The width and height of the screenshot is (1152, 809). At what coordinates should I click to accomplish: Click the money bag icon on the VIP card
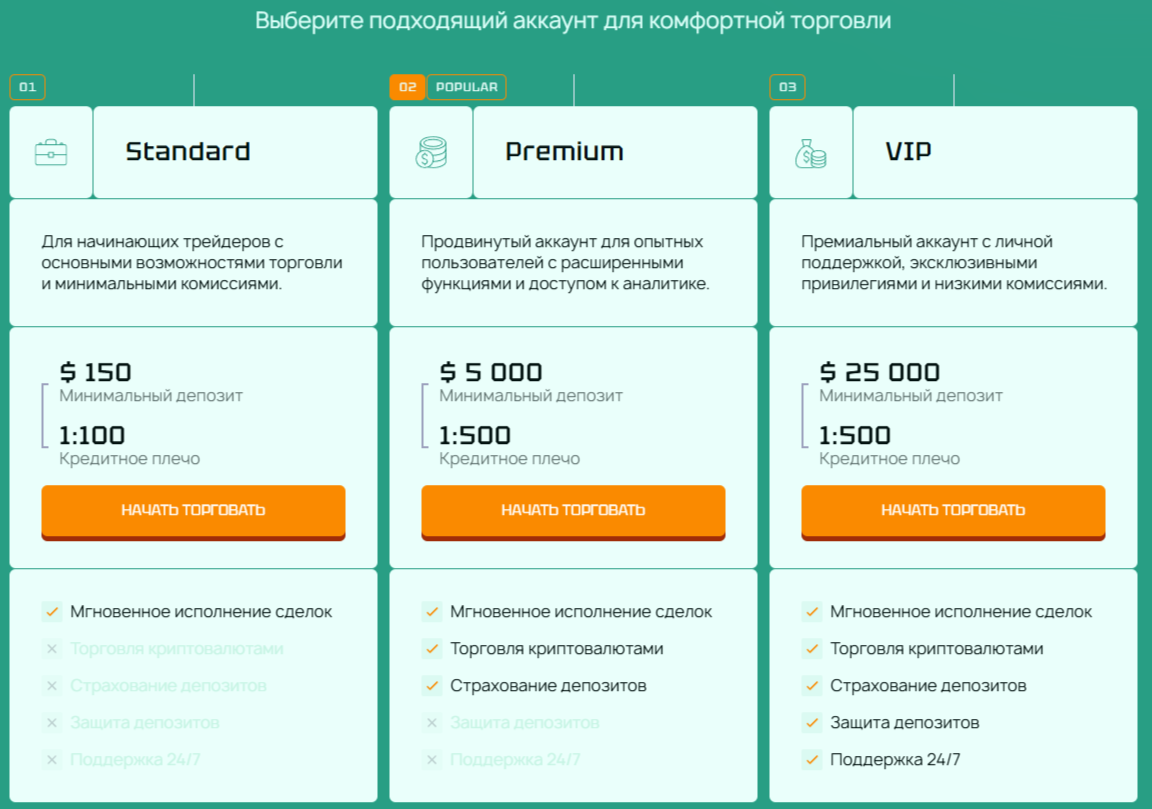(811, 151)
